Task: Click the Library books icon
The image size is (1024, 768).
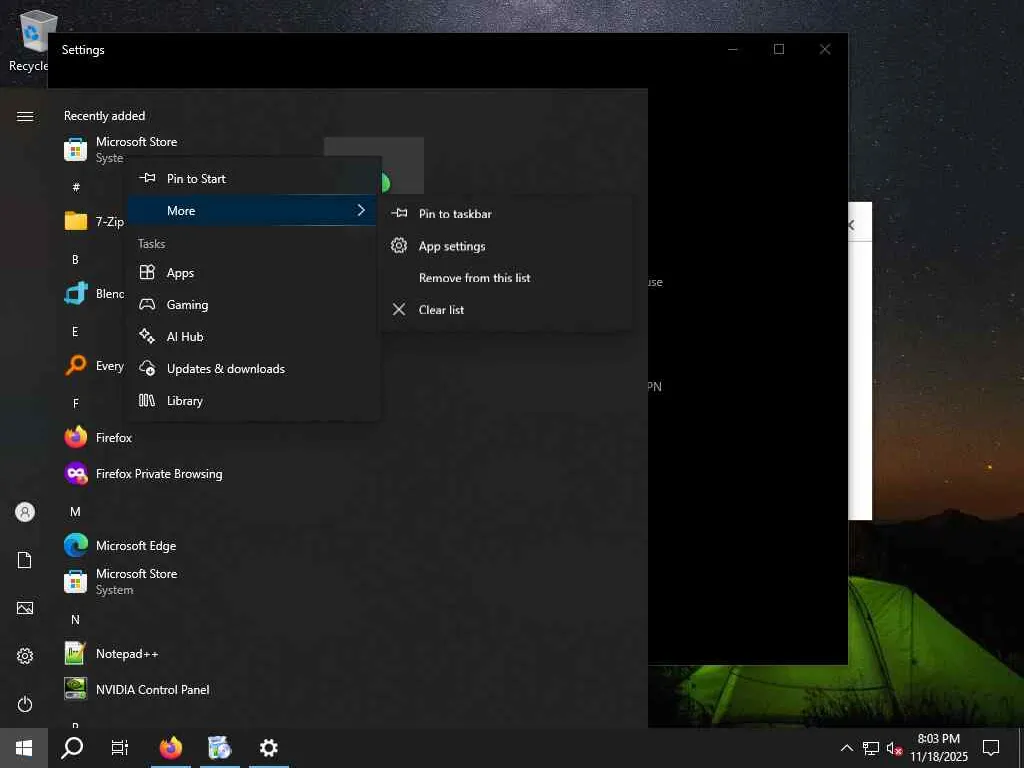Action: tap(147, 400)
